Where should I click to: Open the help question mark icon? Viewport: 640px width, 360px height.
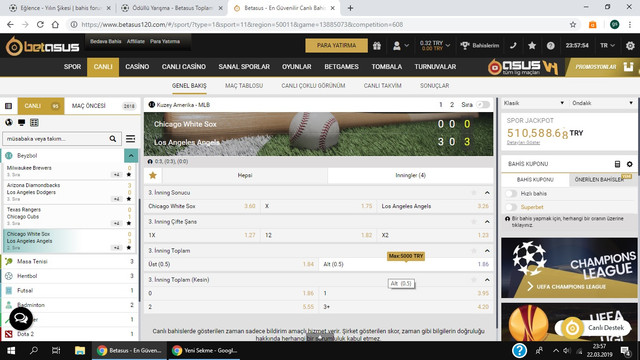(x=551, y=46)
